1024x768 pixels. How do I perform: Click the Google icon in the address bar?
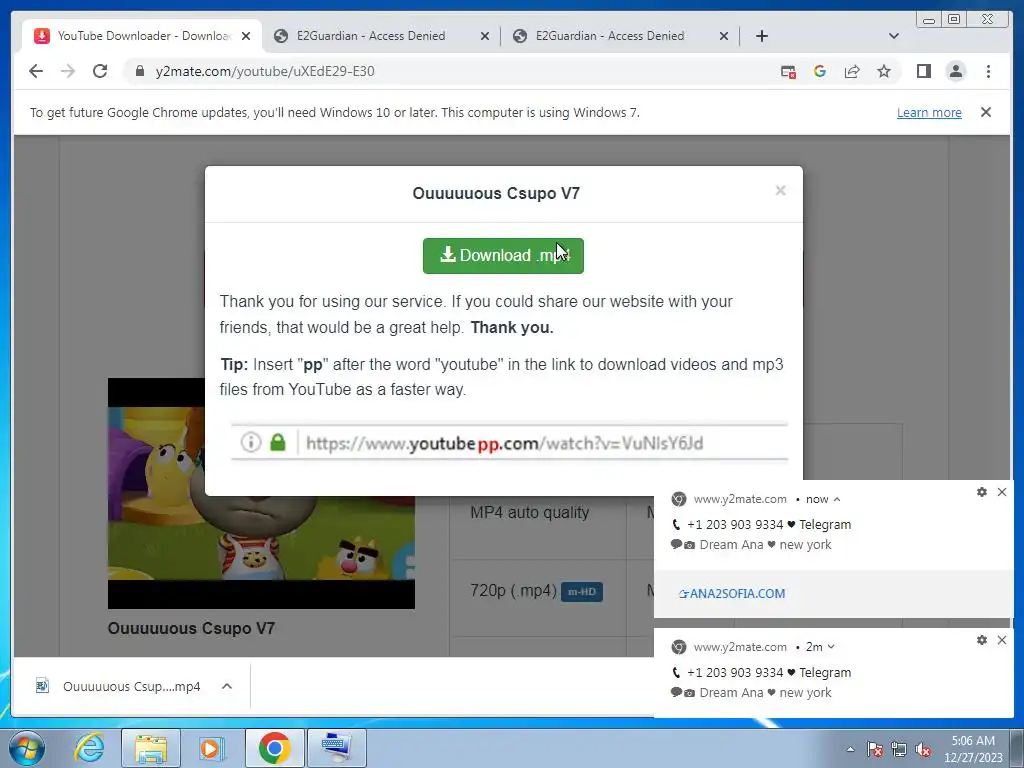coord(820,71)
